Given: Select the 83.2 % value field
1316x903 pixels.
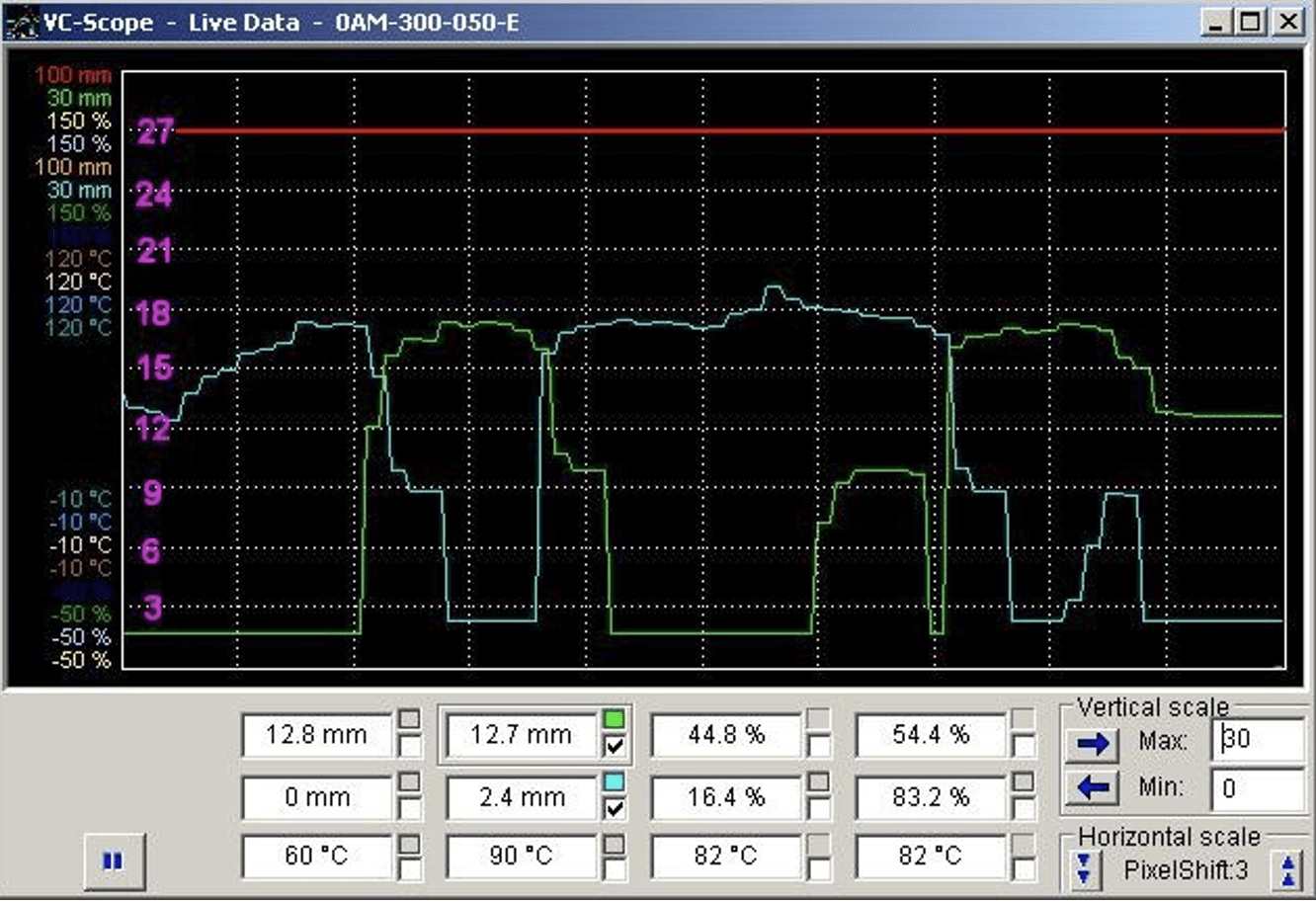Looking at the screenshot, I should 931,797.
